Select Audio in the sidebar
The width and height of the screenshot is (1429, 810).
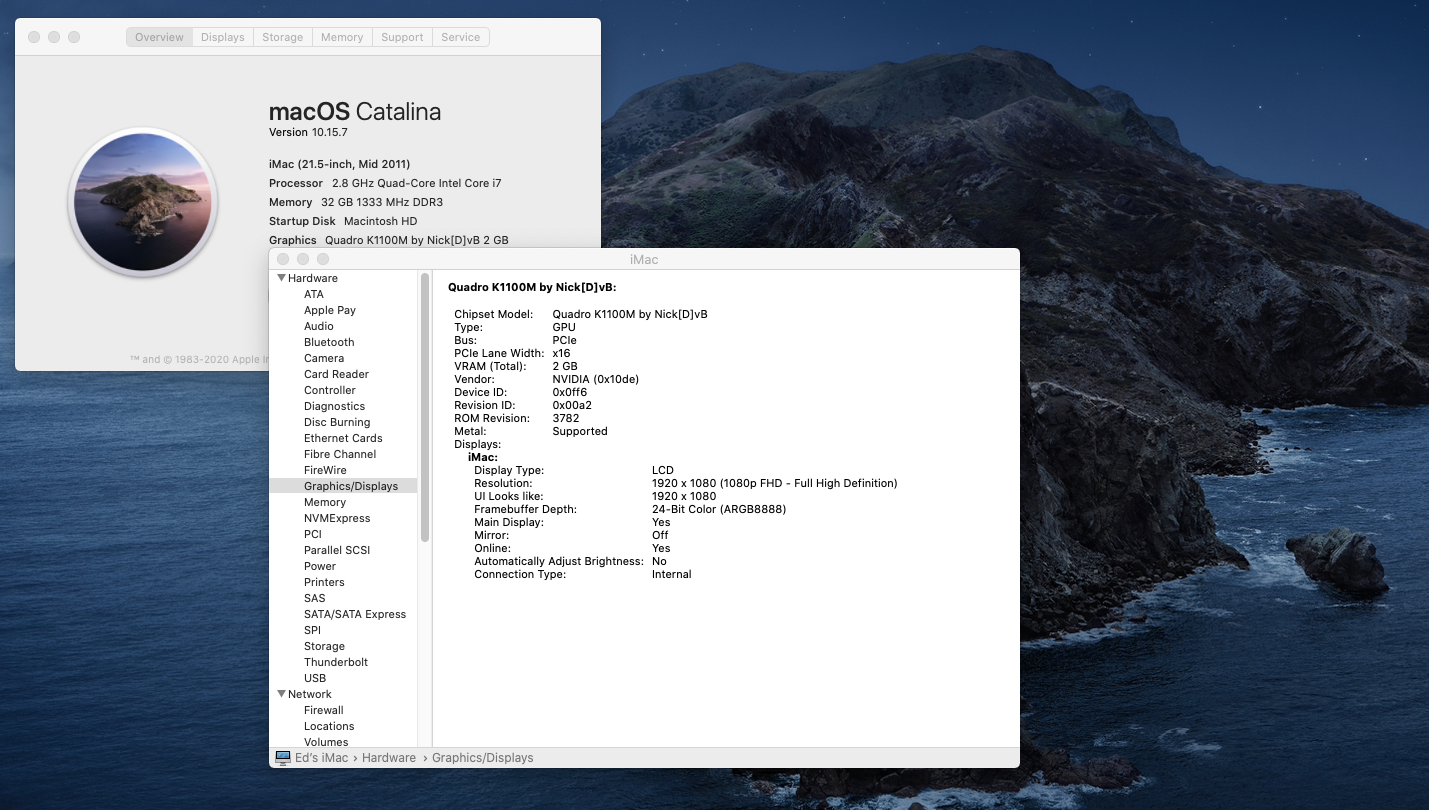(x=319, y=326)
